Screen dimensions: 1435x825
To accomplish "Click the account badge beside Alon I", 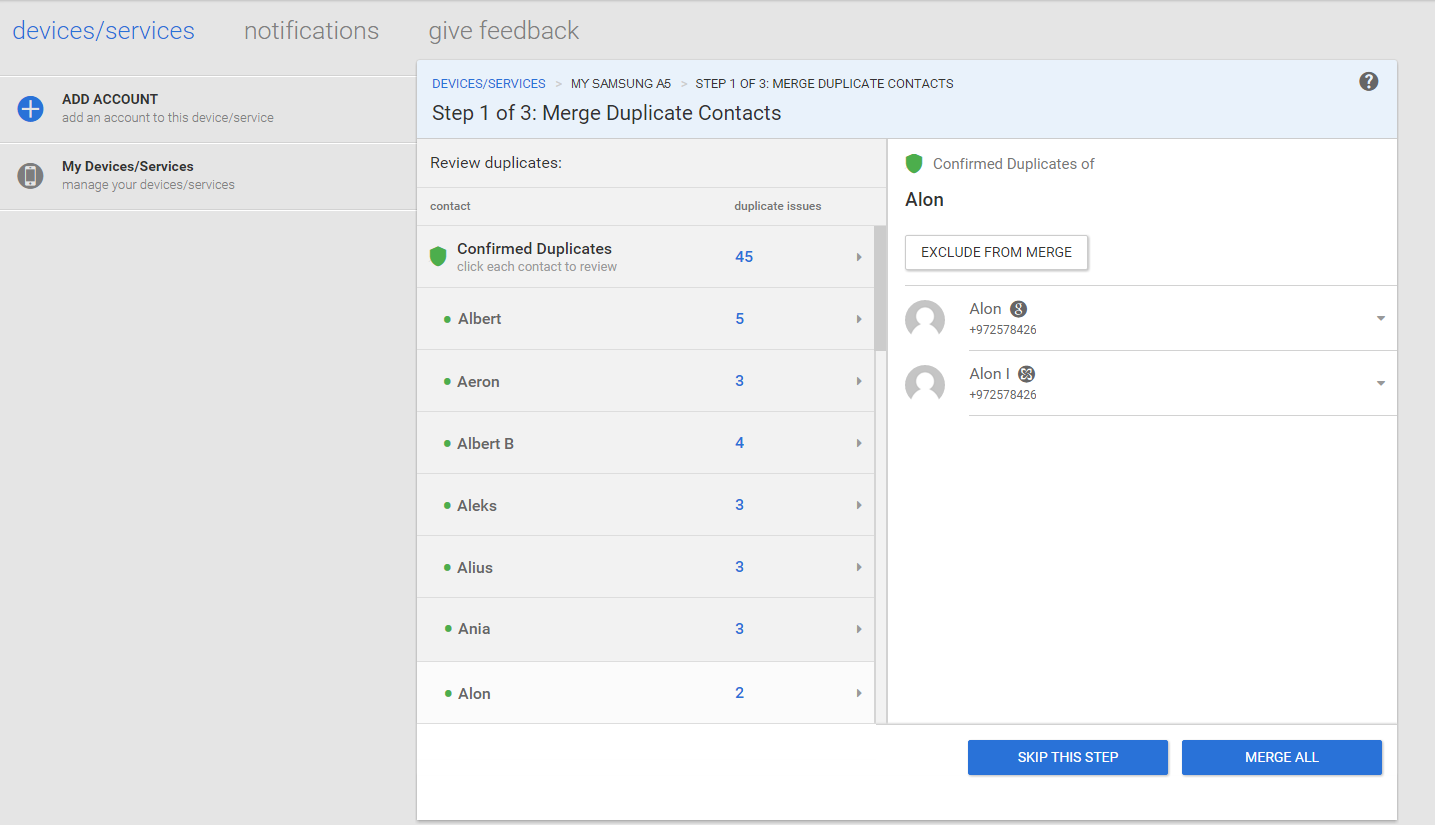I will click(1026, 374).
